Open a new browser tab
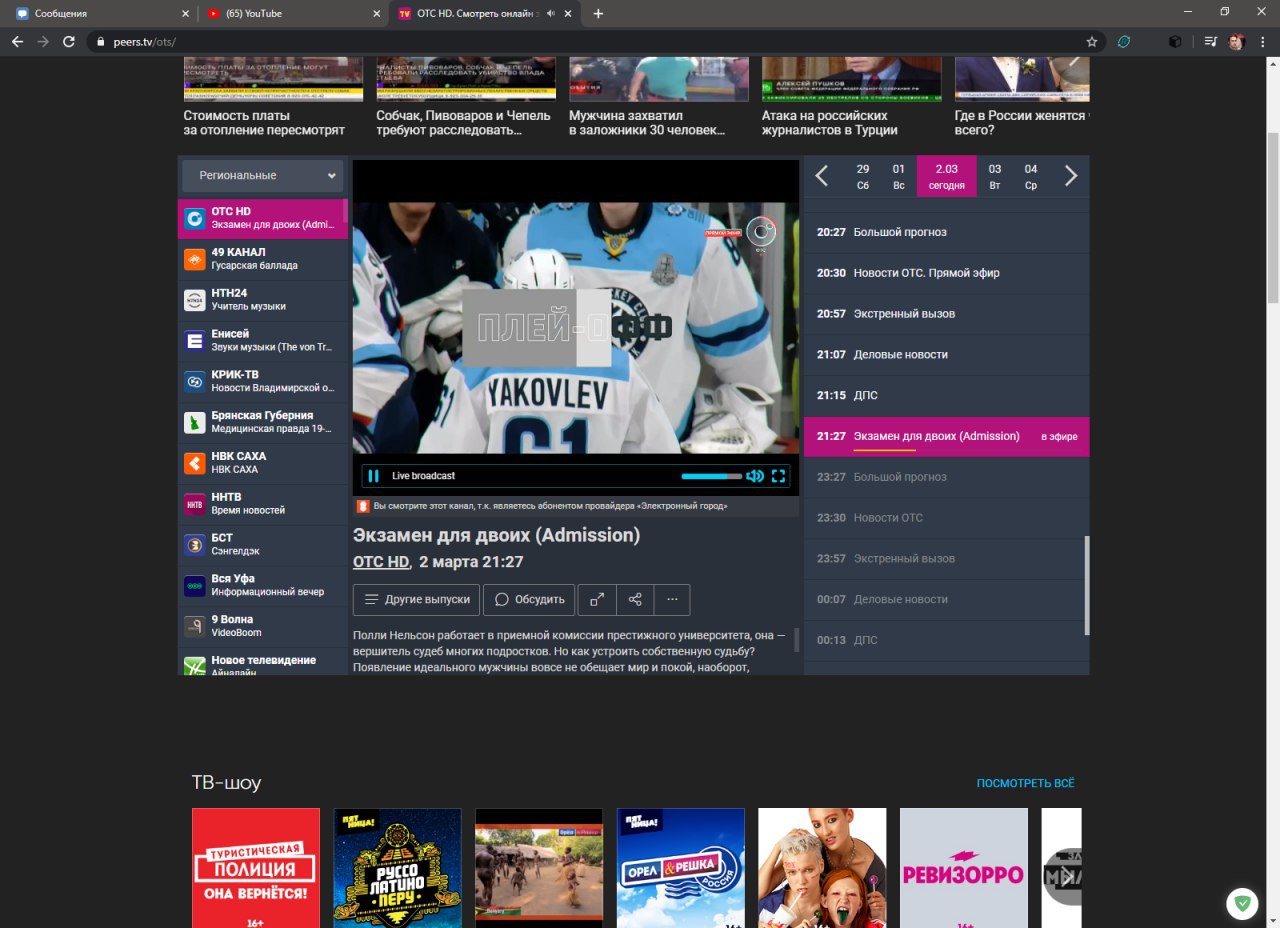The width and height of the screenshot is (1280, 928). point(598,14)
